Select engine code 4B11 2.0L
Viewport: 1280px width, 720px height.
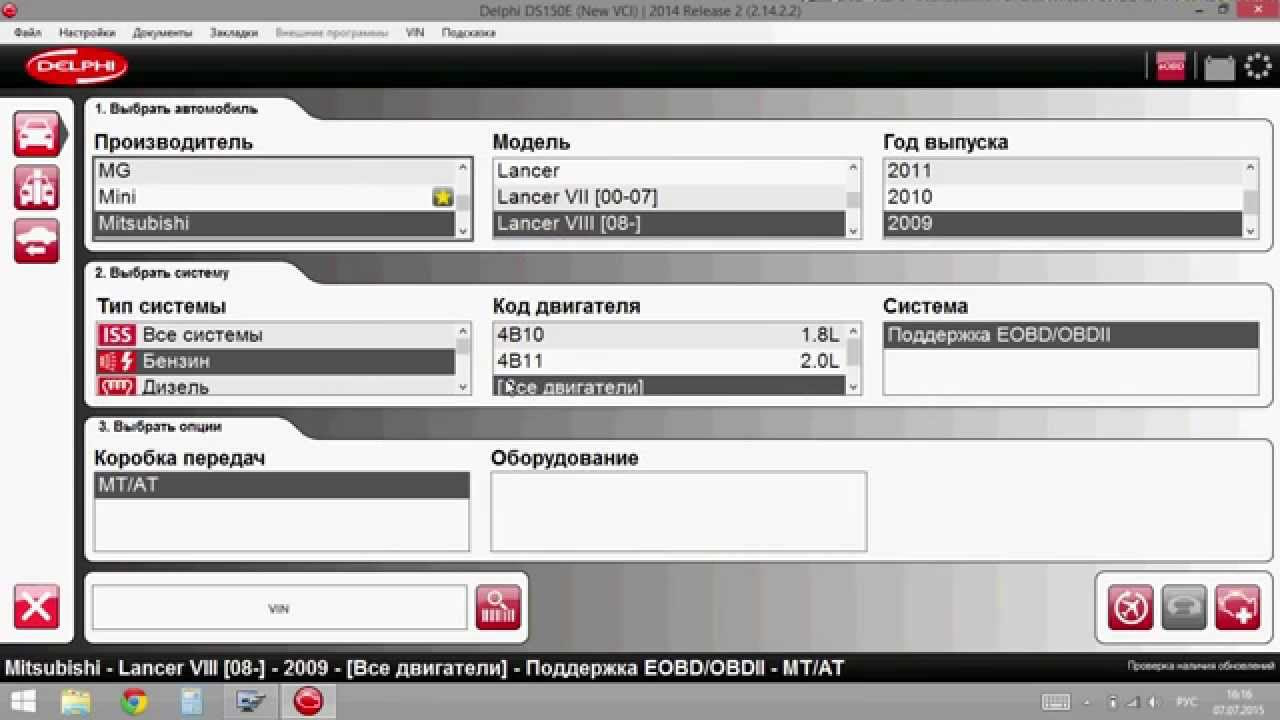point(670,361)
